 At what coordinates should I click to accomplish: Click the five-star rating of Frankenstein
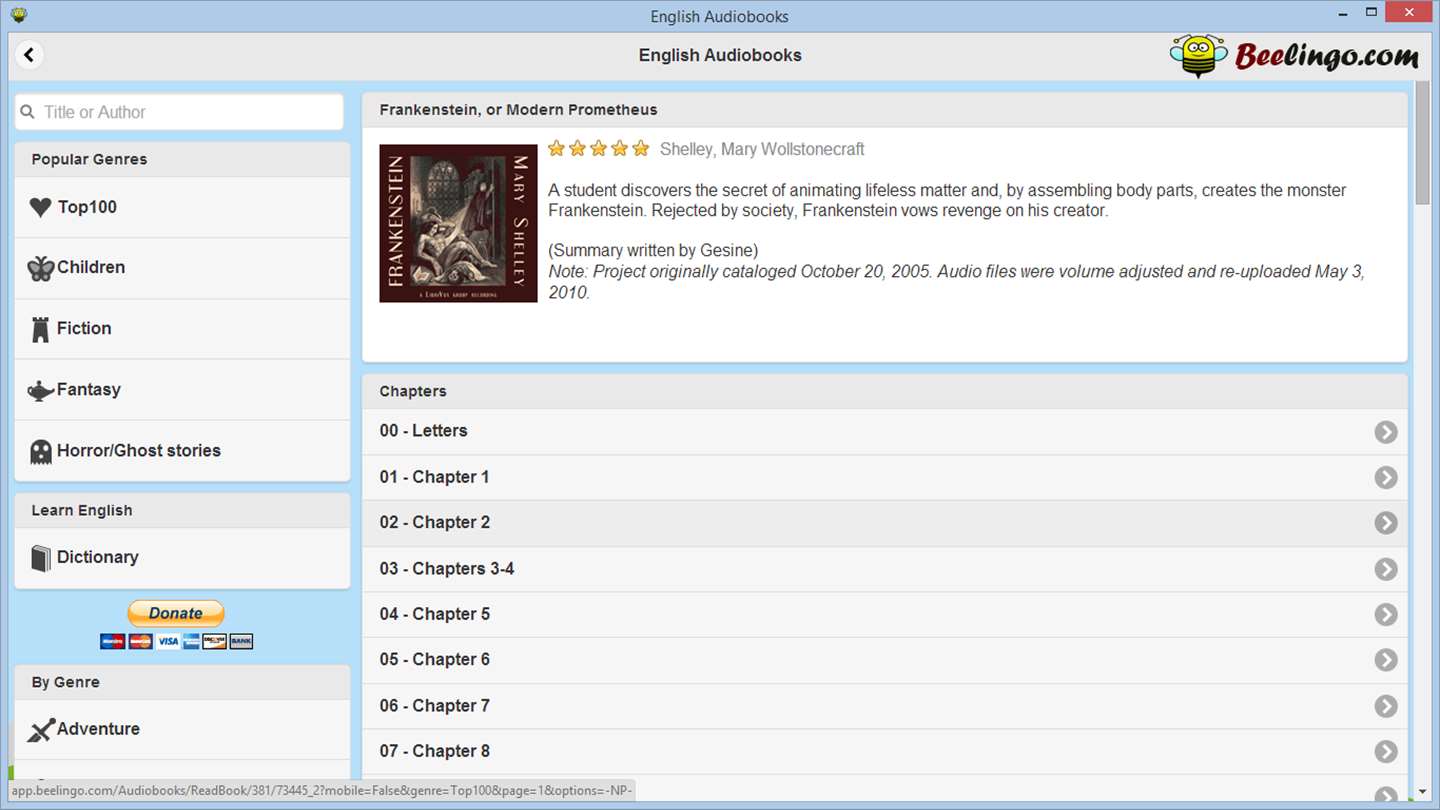coord(598,149)
